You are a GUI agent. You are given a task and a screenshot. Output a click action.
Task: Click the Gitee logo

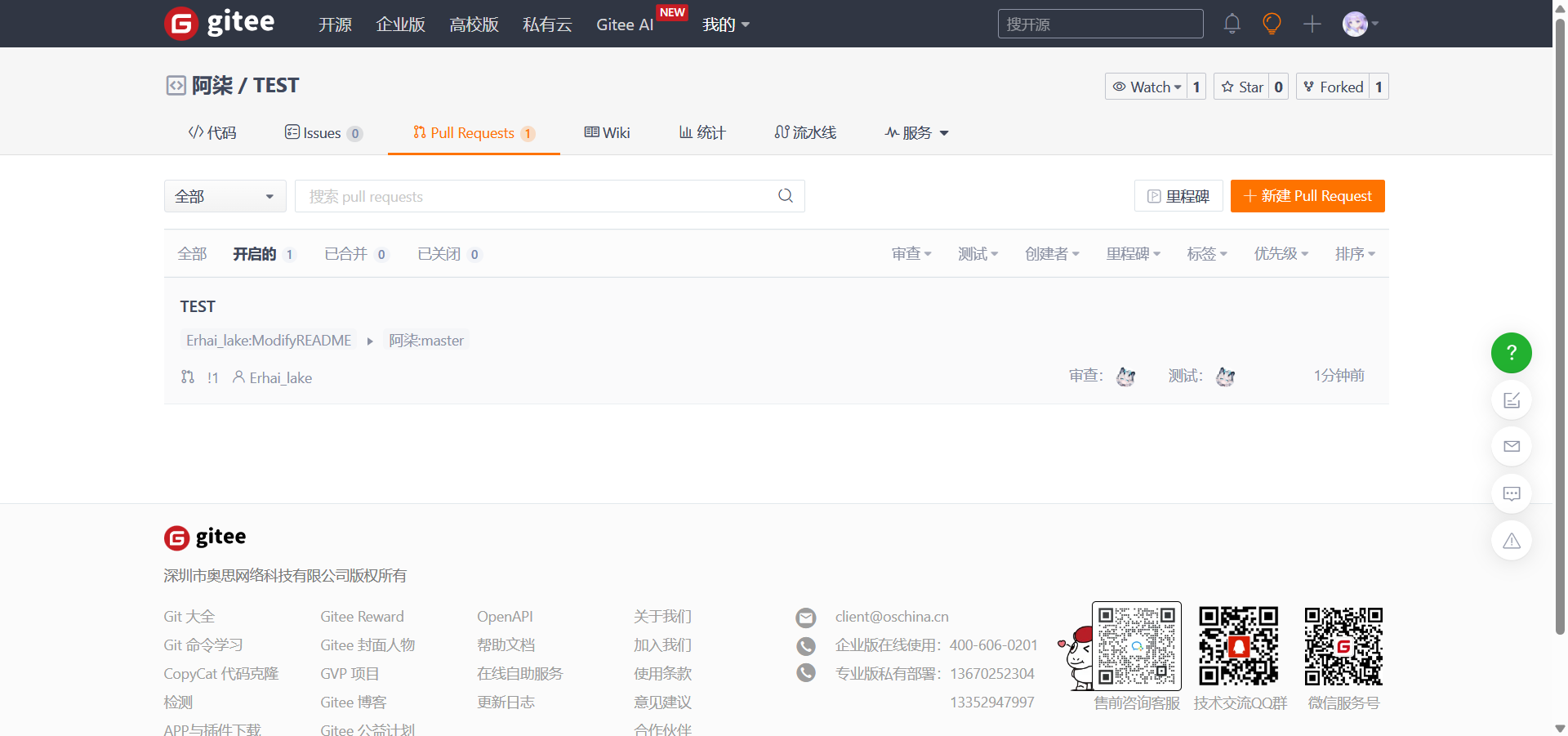218,23
